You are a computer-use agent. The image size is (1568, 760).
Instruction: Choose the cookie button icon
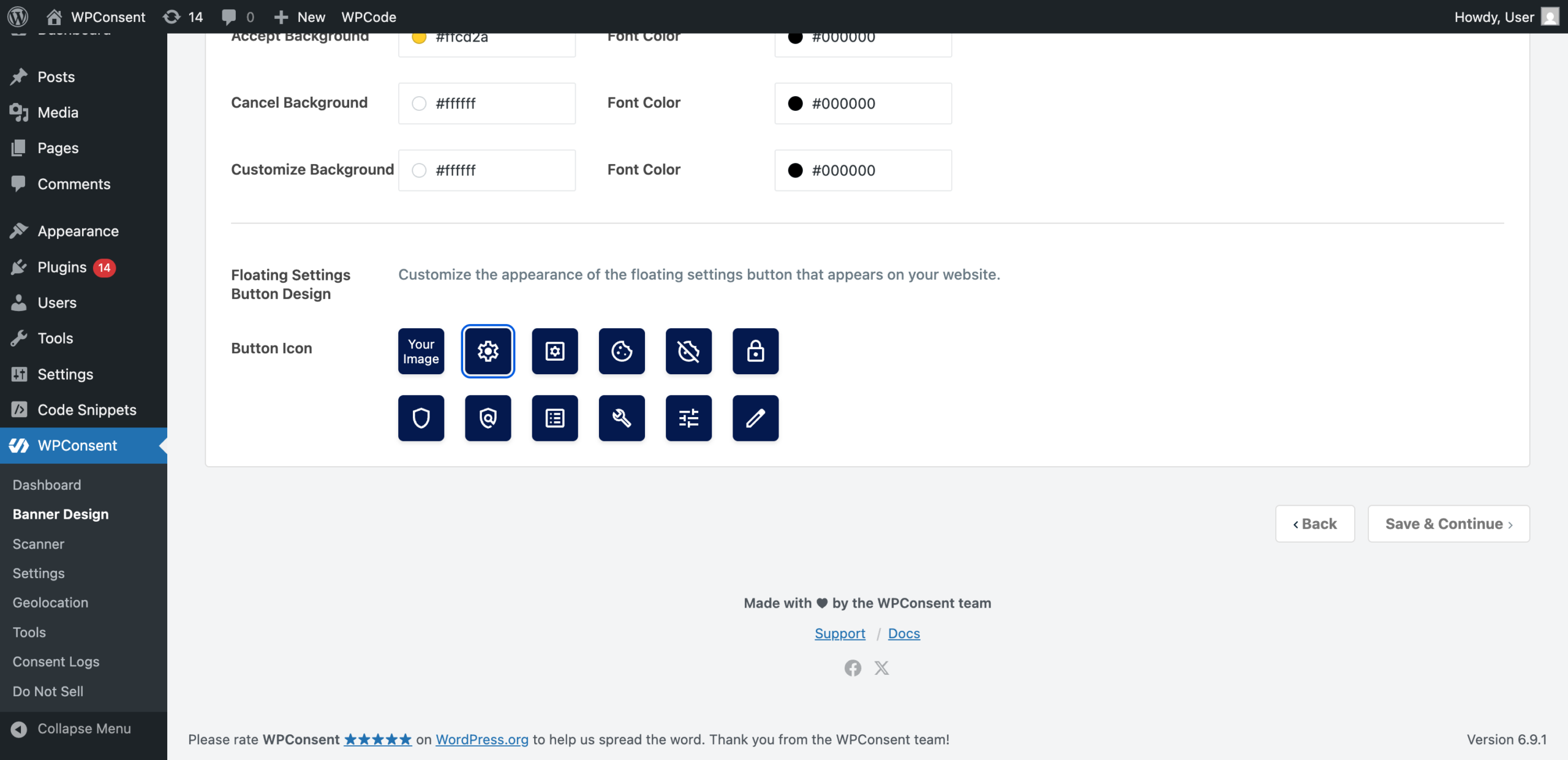pos(621,351)
